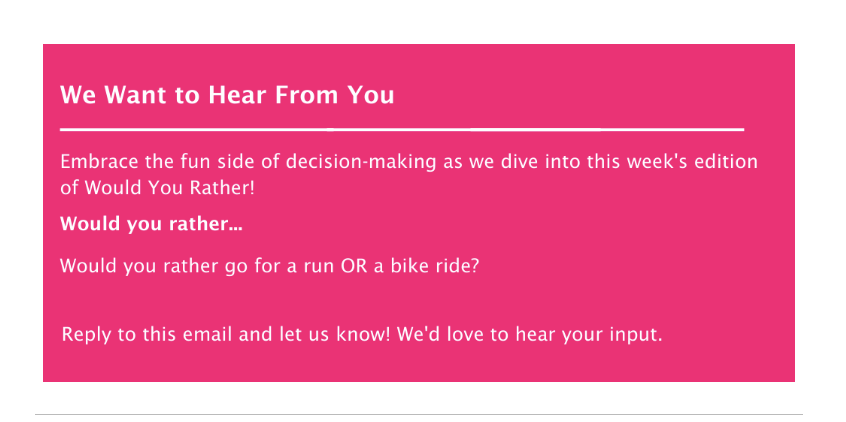
Task: Select the word "decision-making" in the intro
Action: click(x=360, y=162)
